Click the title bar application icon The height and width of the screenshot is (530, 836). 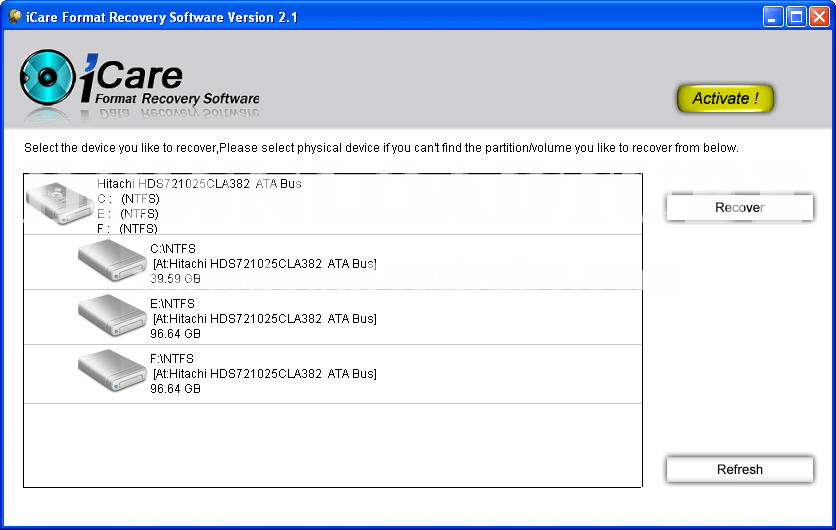click(14, 17)
